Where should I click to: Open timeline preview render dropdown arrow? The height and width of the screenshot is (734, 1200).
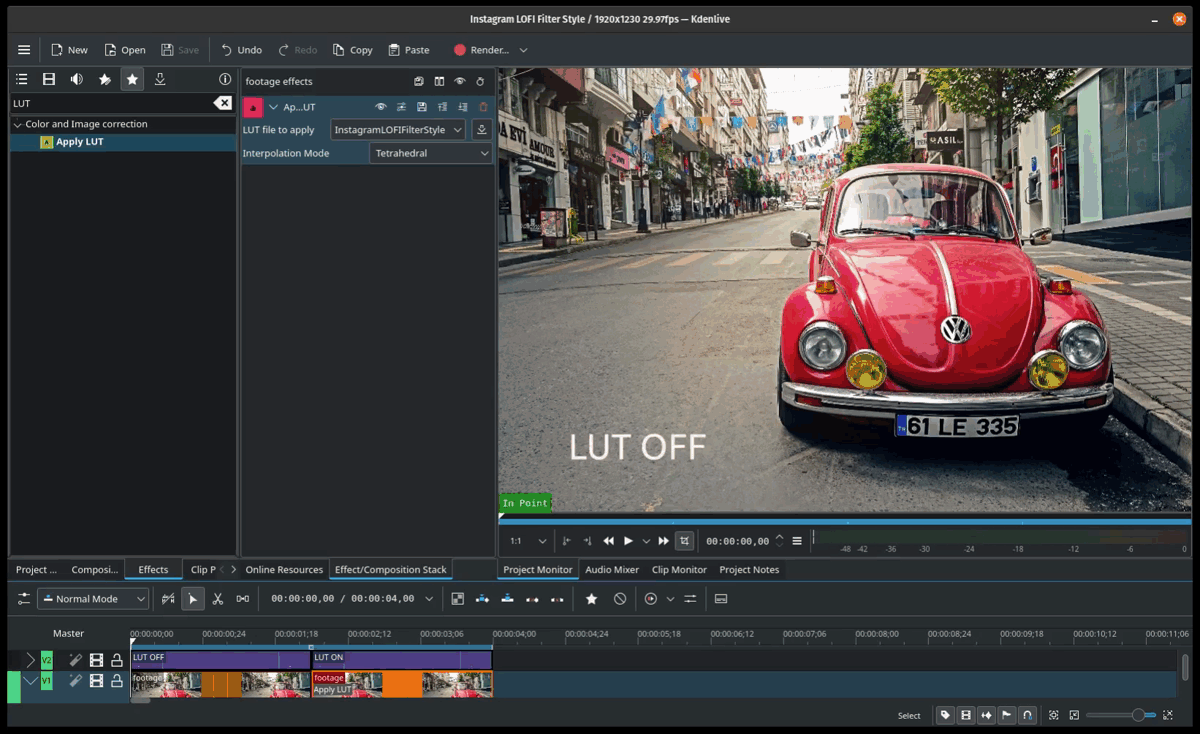(670, 599)
